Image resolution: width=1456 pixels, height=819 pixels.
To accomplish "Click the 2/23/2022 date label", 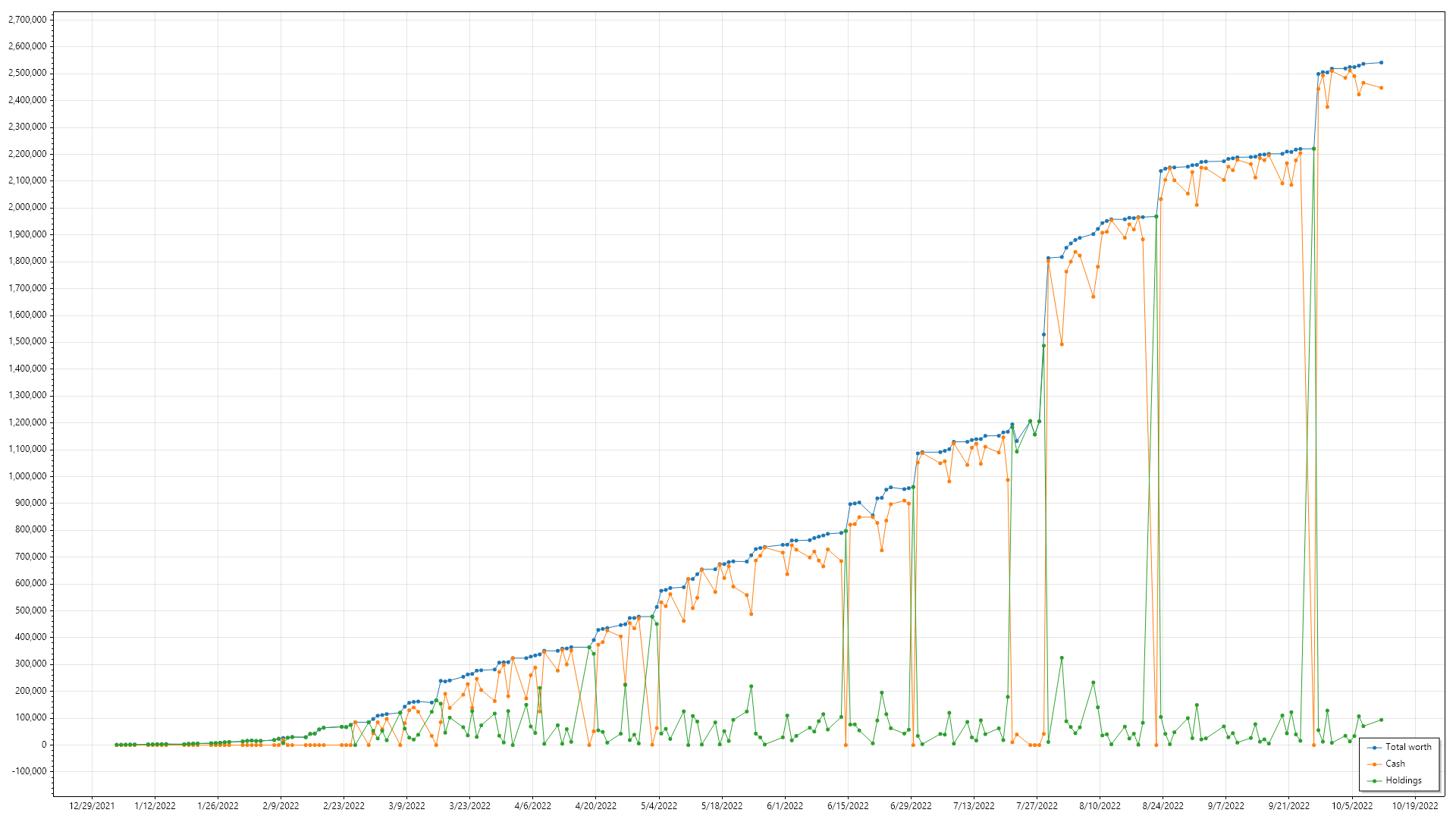I will (344, 806).
